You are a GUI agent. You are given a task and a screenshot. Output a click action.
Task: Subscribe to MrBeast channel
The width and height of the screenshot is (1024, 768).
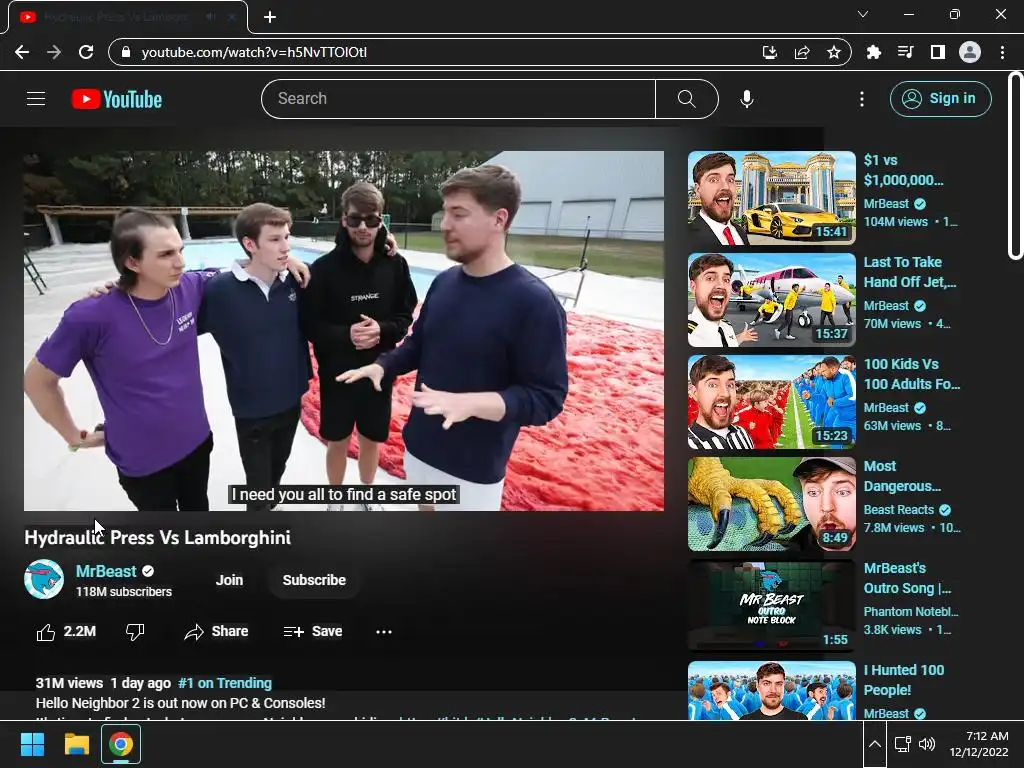[x=314, y=580]
